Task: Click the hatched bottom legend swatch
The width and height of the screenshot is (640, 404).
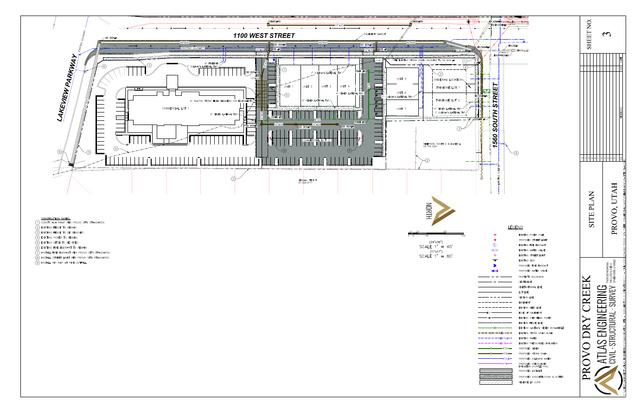Action: click(x=495, y=383)
